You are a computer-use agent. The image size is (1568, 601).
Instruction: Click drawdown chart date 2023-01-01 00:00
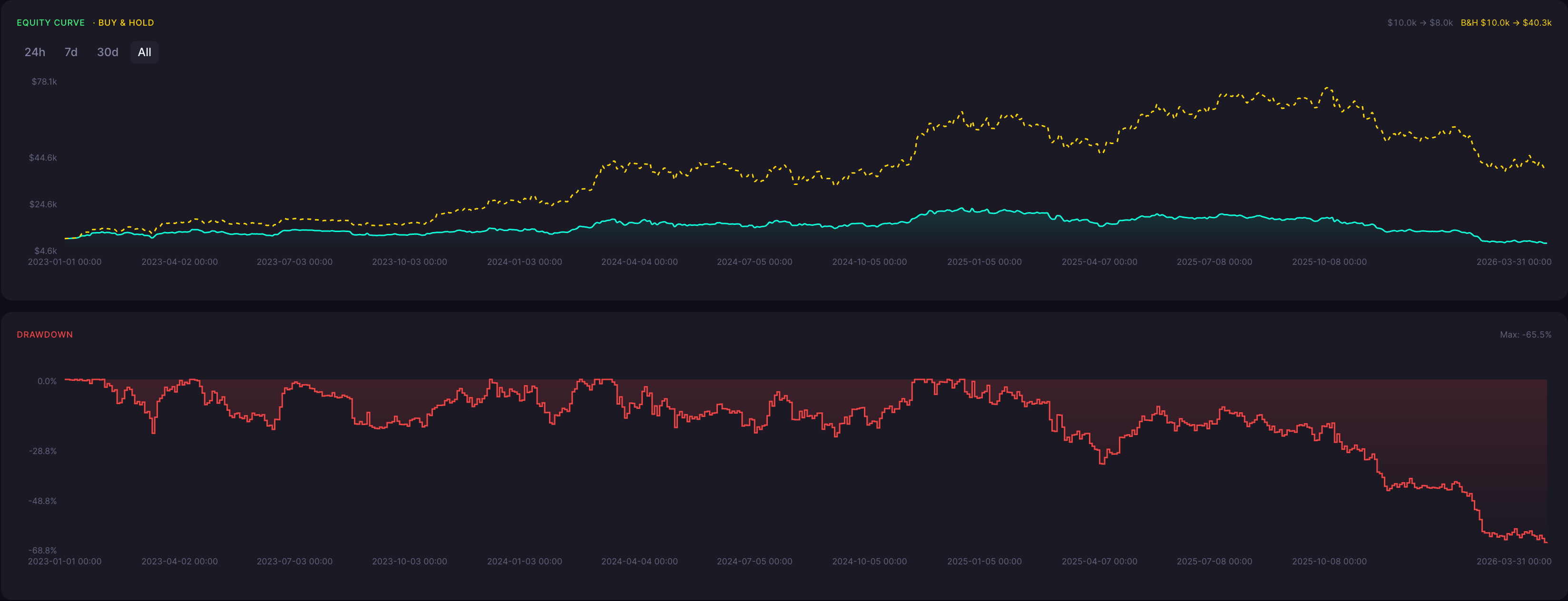[65, 562]
